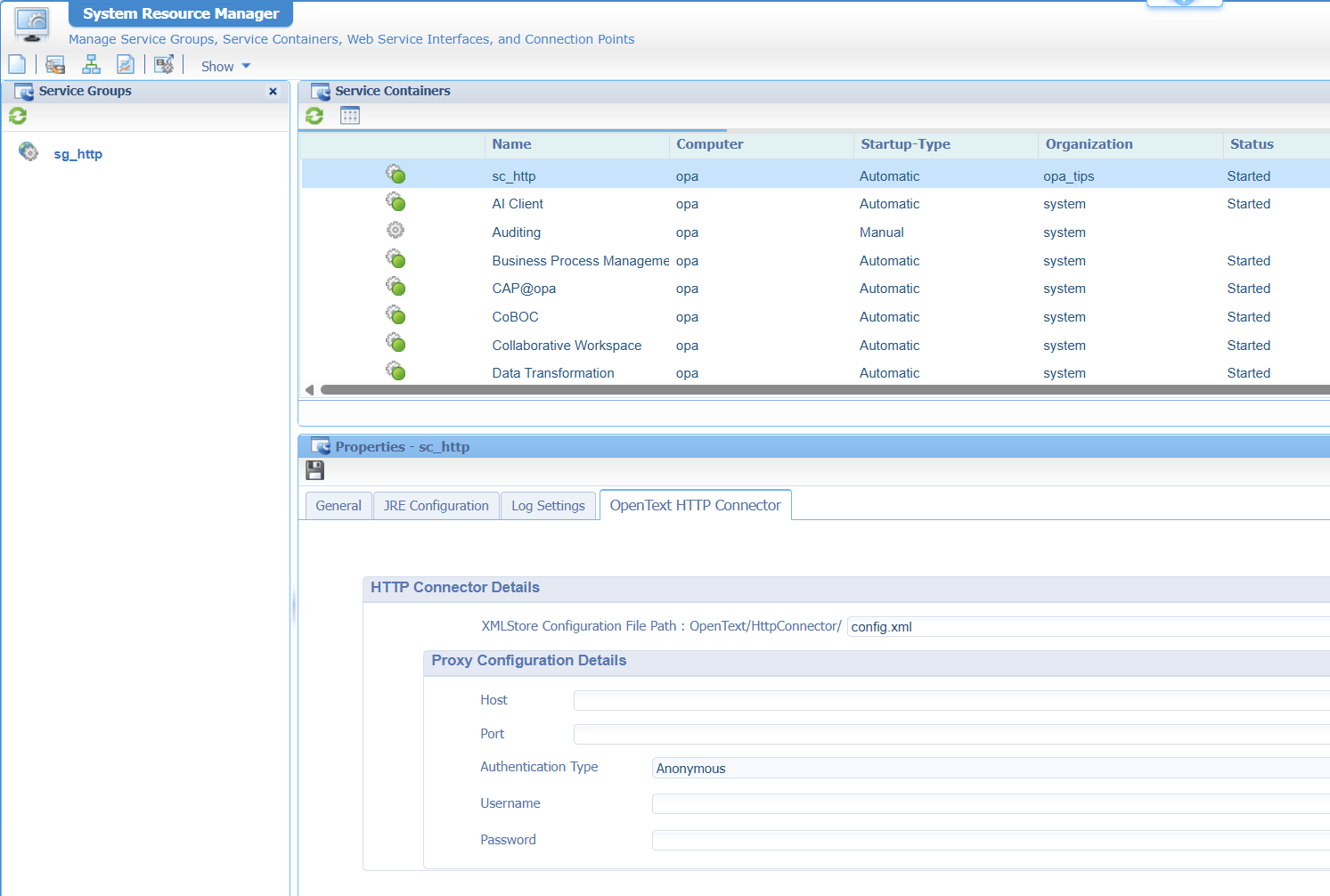Screen dimensions: 1330x896
Task: Click the Service Containers panel header icon
Action: [x=321, y=91]
